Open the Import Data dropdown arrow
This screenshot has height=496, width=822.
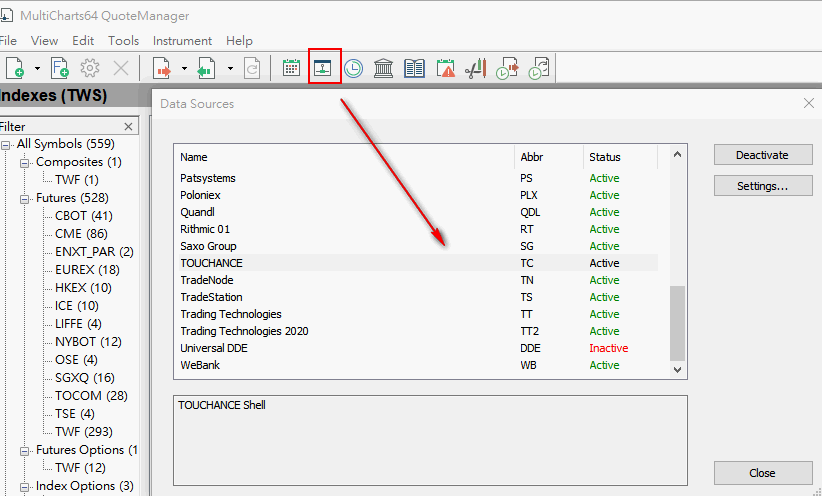point(184,68)
